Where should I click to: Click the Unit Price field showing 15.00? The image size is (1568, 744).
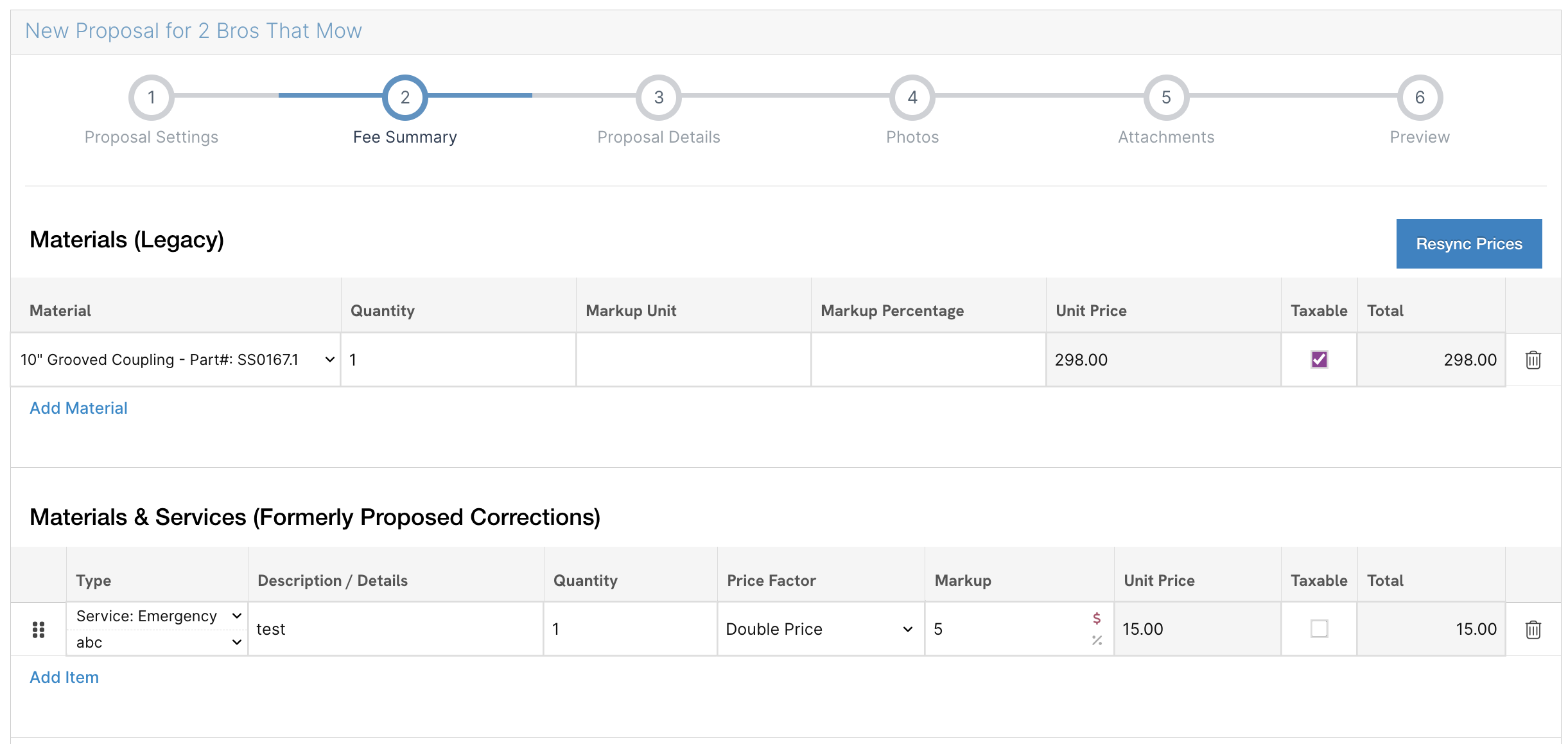(x=1198, y=629)
